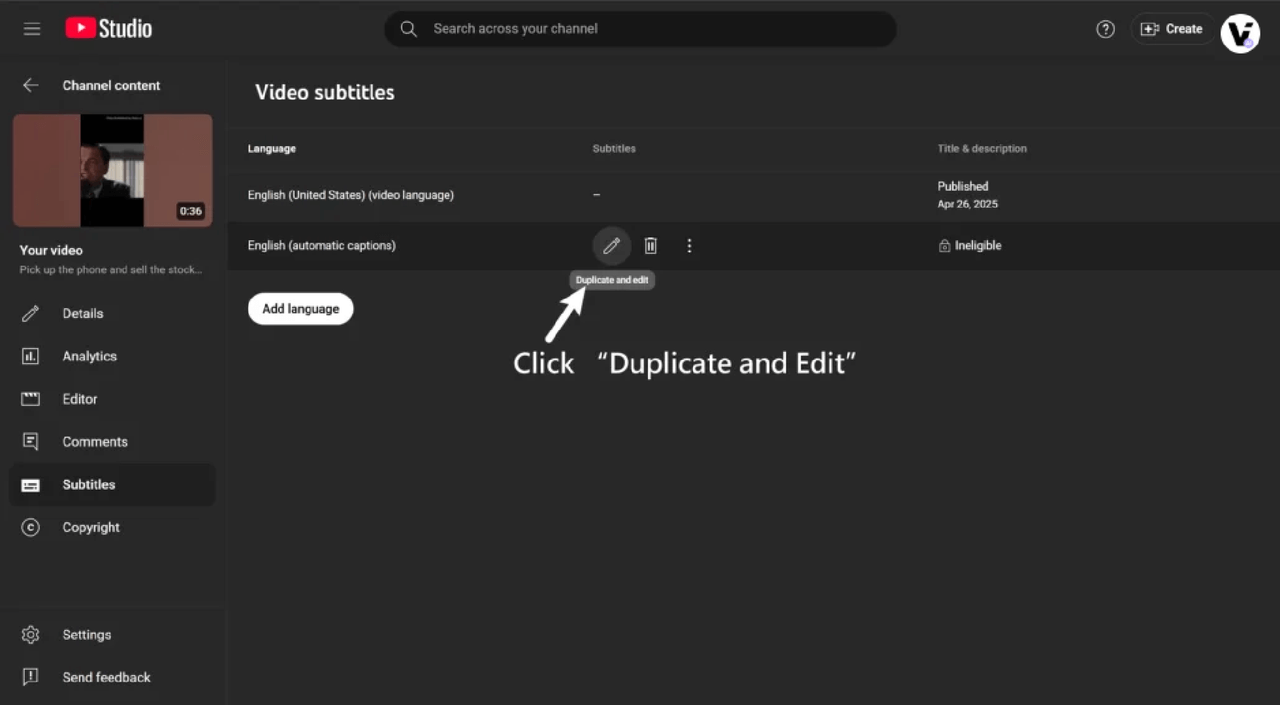Open Settings from the sidebar

click(x=86, y=635)
